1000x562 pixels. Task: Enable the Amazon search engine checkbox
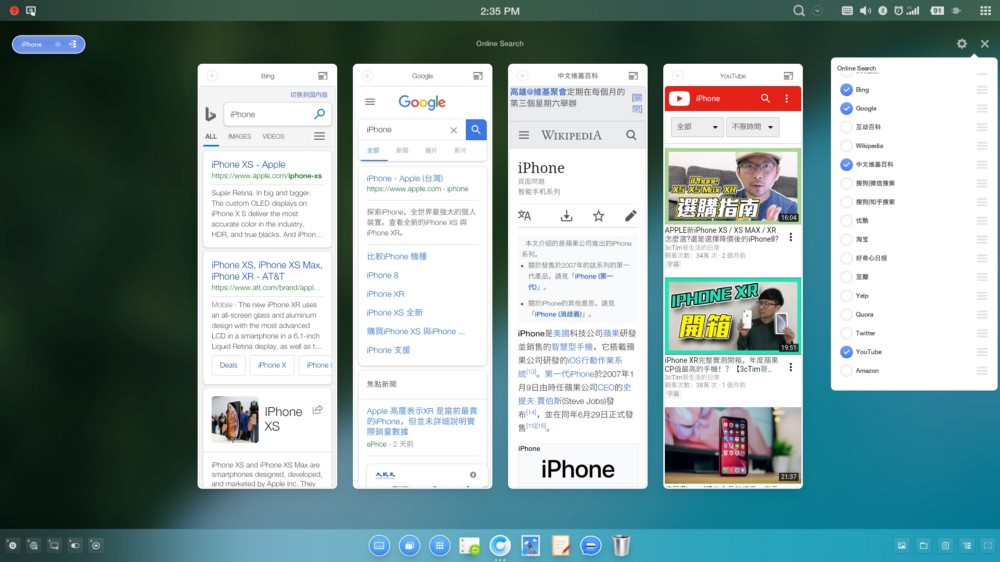[x=846, y=371]
